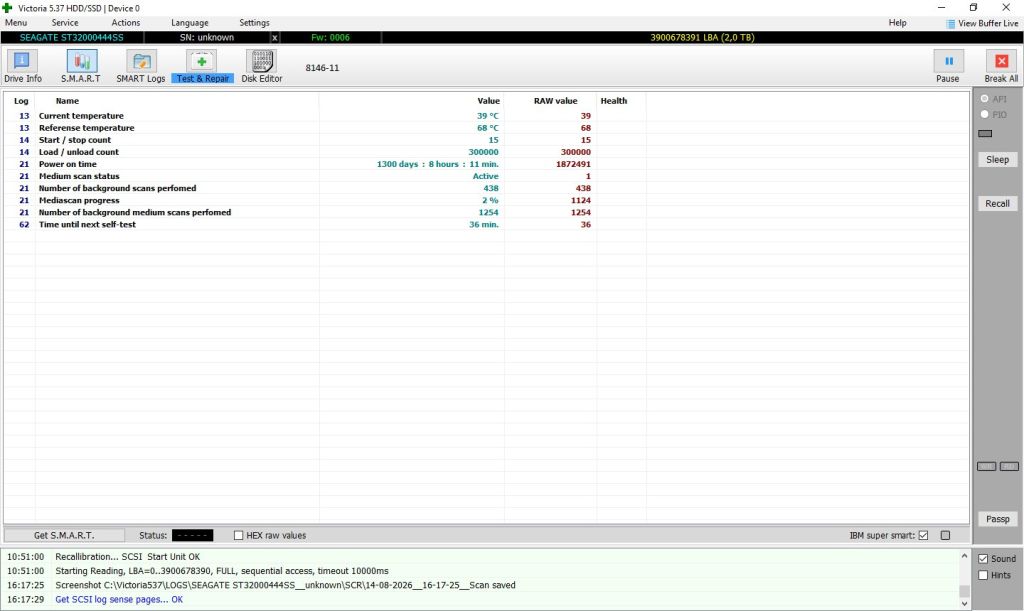Viewport: 1024px width, 611px height.
Task: Clear device selection with the x button
Action: [x=275, y=38]
